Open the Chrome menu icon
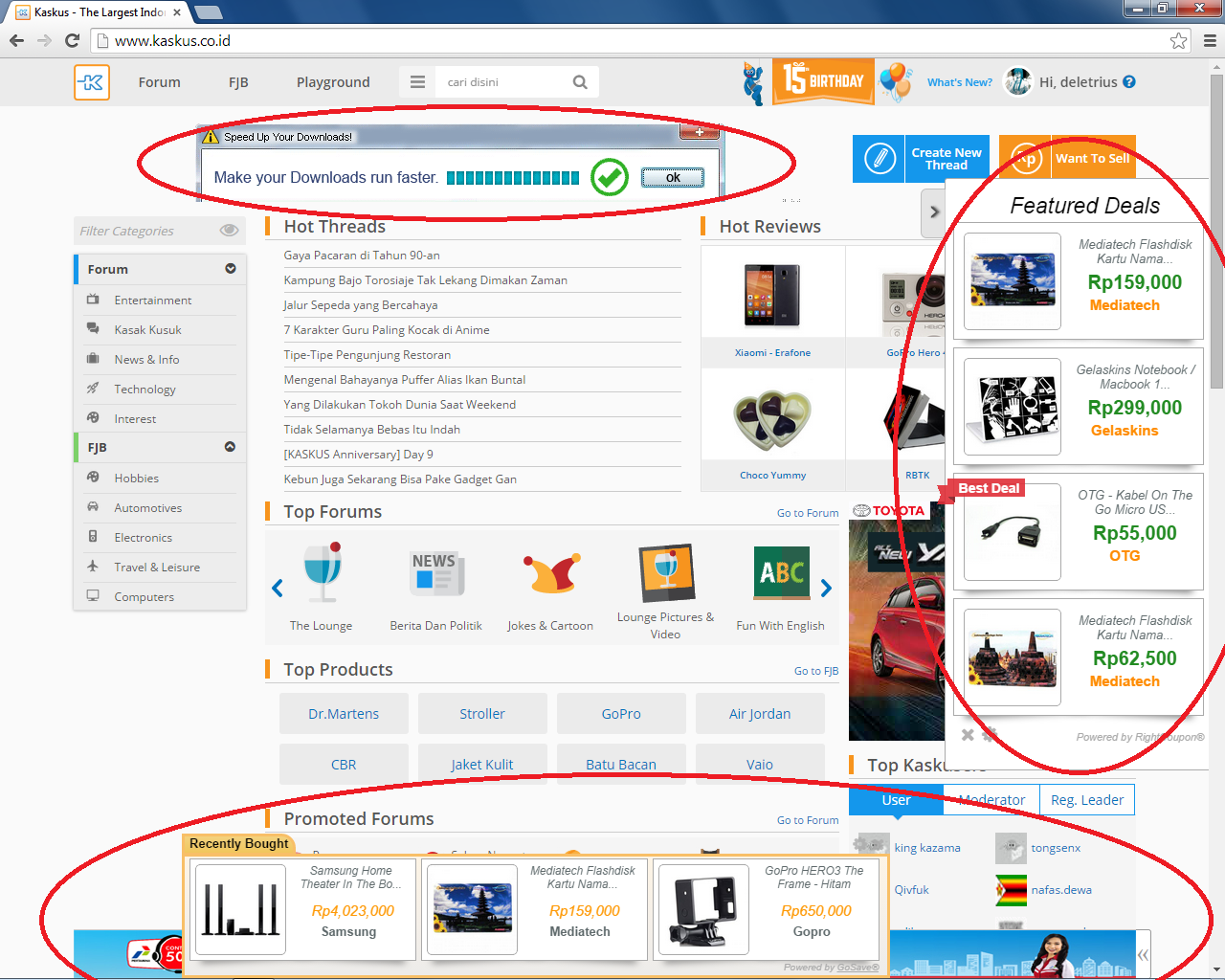This screenshot has height=980, width=1225. click(x=1210, y=40)
